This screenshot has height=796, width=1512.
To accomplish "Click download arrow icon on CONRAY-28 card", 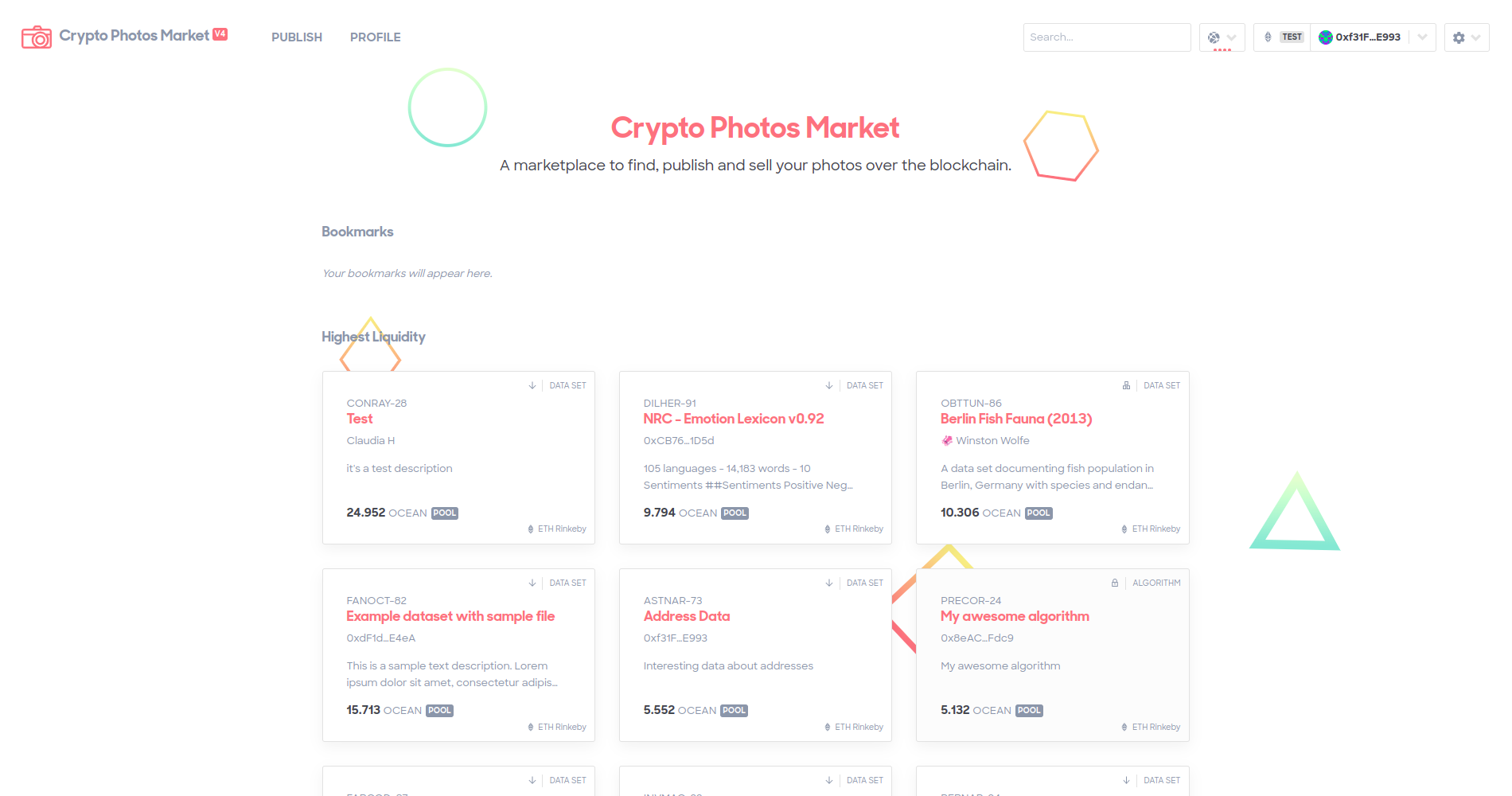I will [532, 385].
